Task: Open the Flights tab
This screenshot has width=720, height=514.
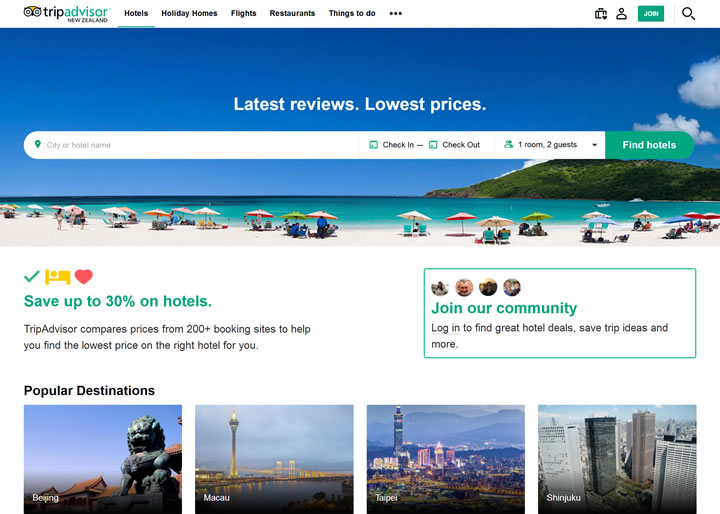Action: [243, 14]
